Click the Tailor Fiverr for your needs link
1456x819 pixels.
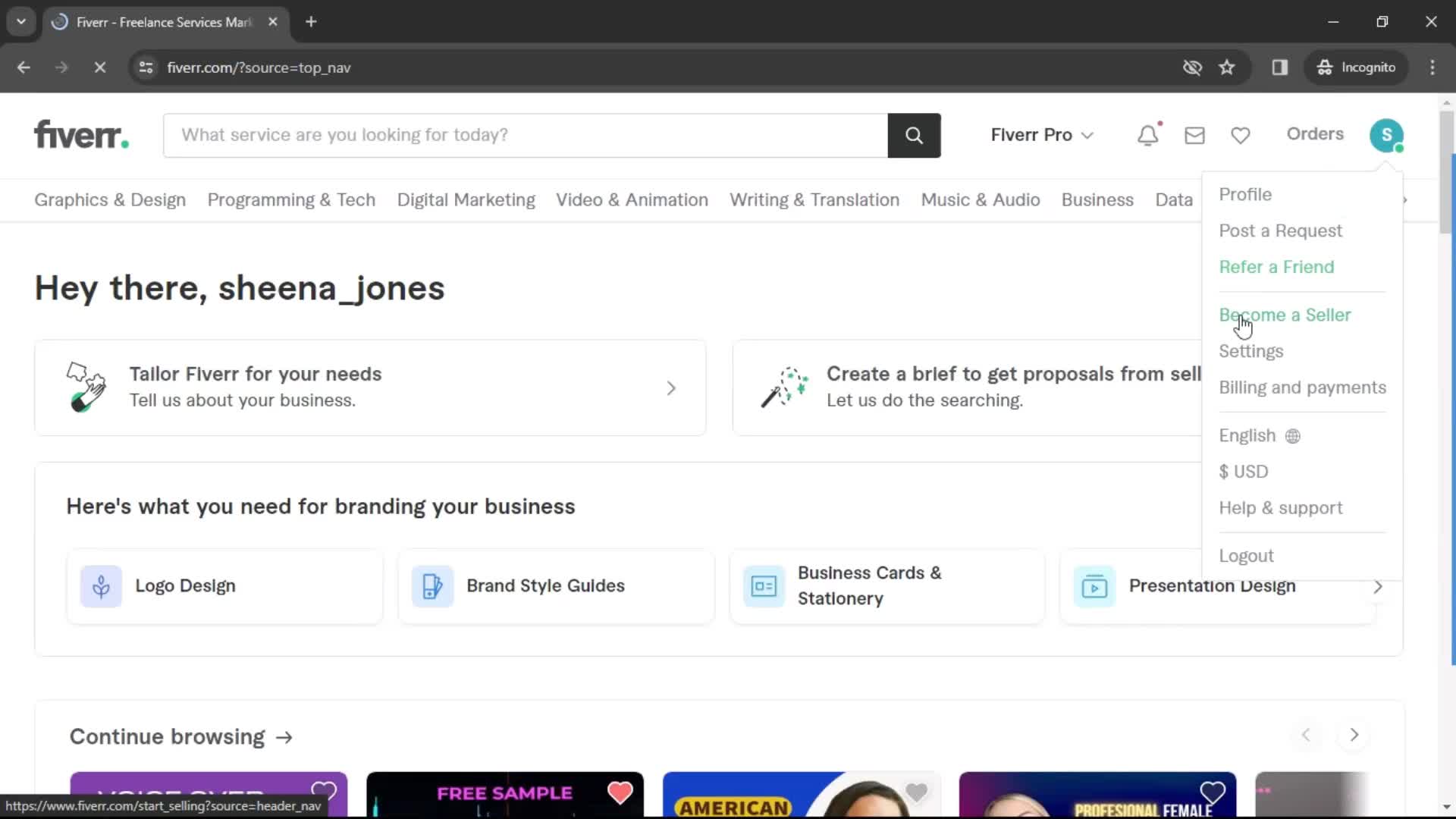coord(370,387)
